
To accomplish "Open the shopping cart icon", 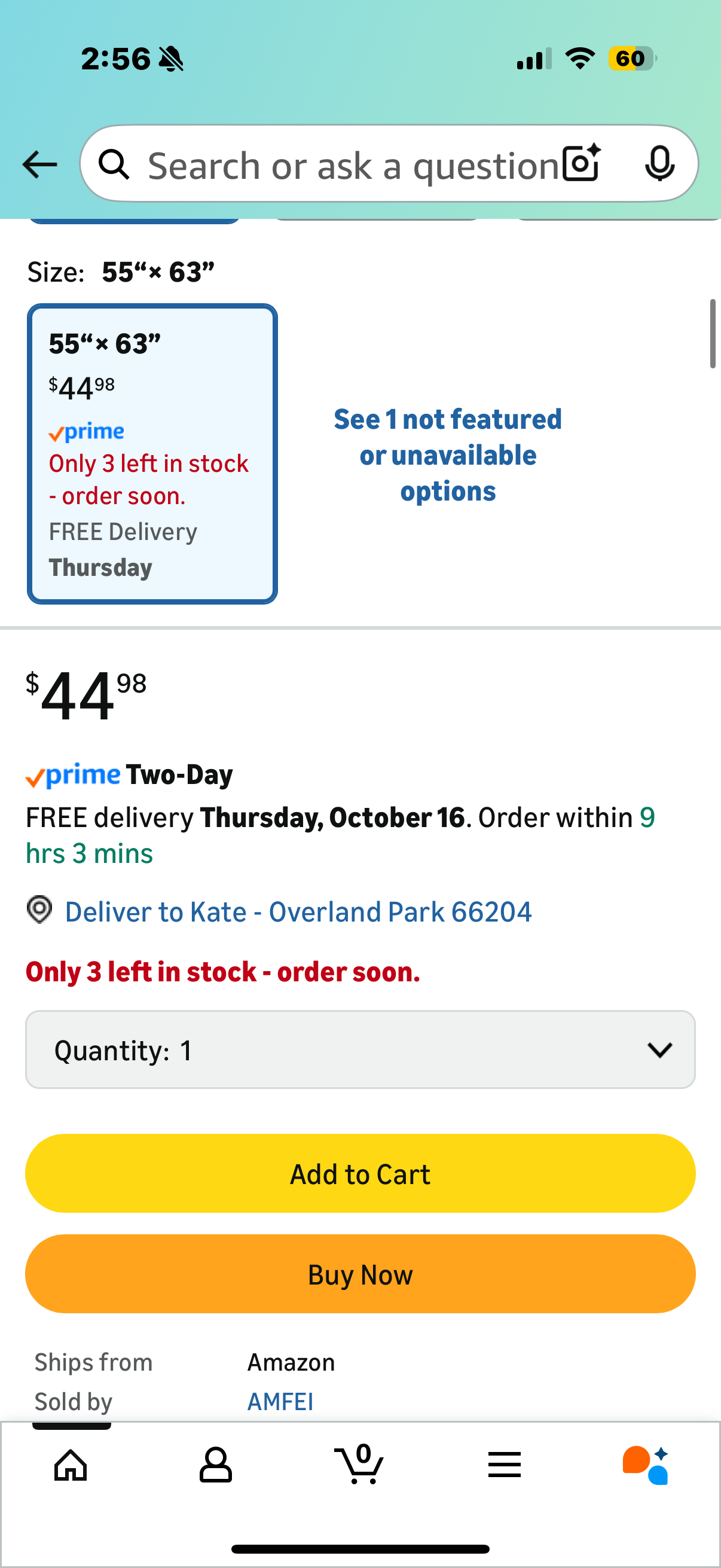I will pyautogui.click(x=359, y=1465).
